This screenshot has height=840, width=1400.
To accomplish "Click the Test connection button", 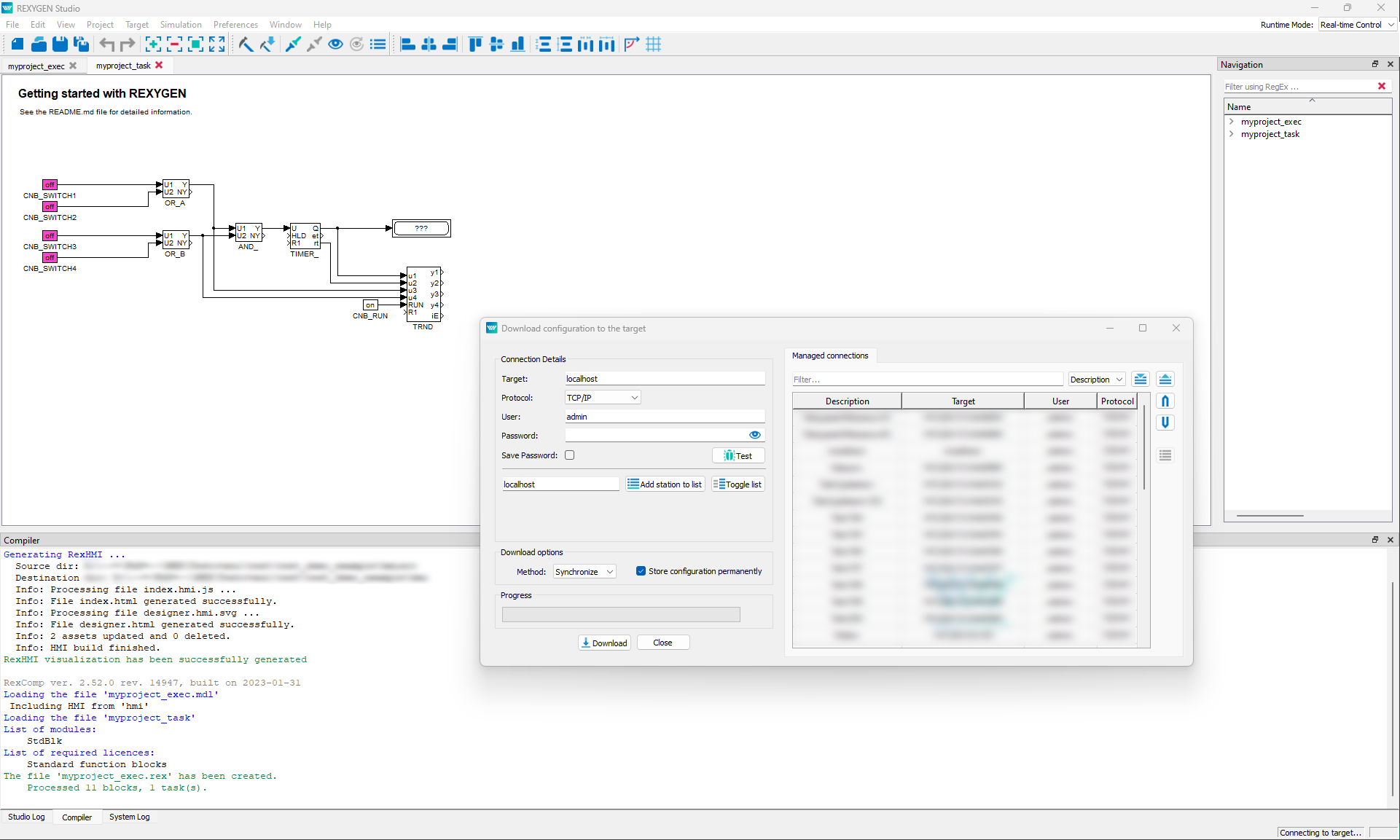I will click(738, 456).
